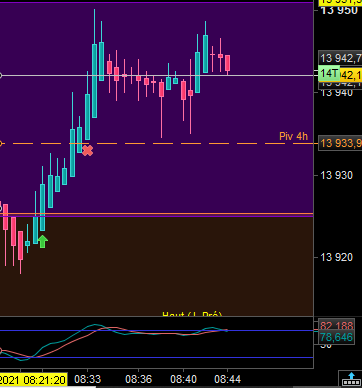
Task: Select the Piv 4h pivot label
Action: click(x=293, y=136)
